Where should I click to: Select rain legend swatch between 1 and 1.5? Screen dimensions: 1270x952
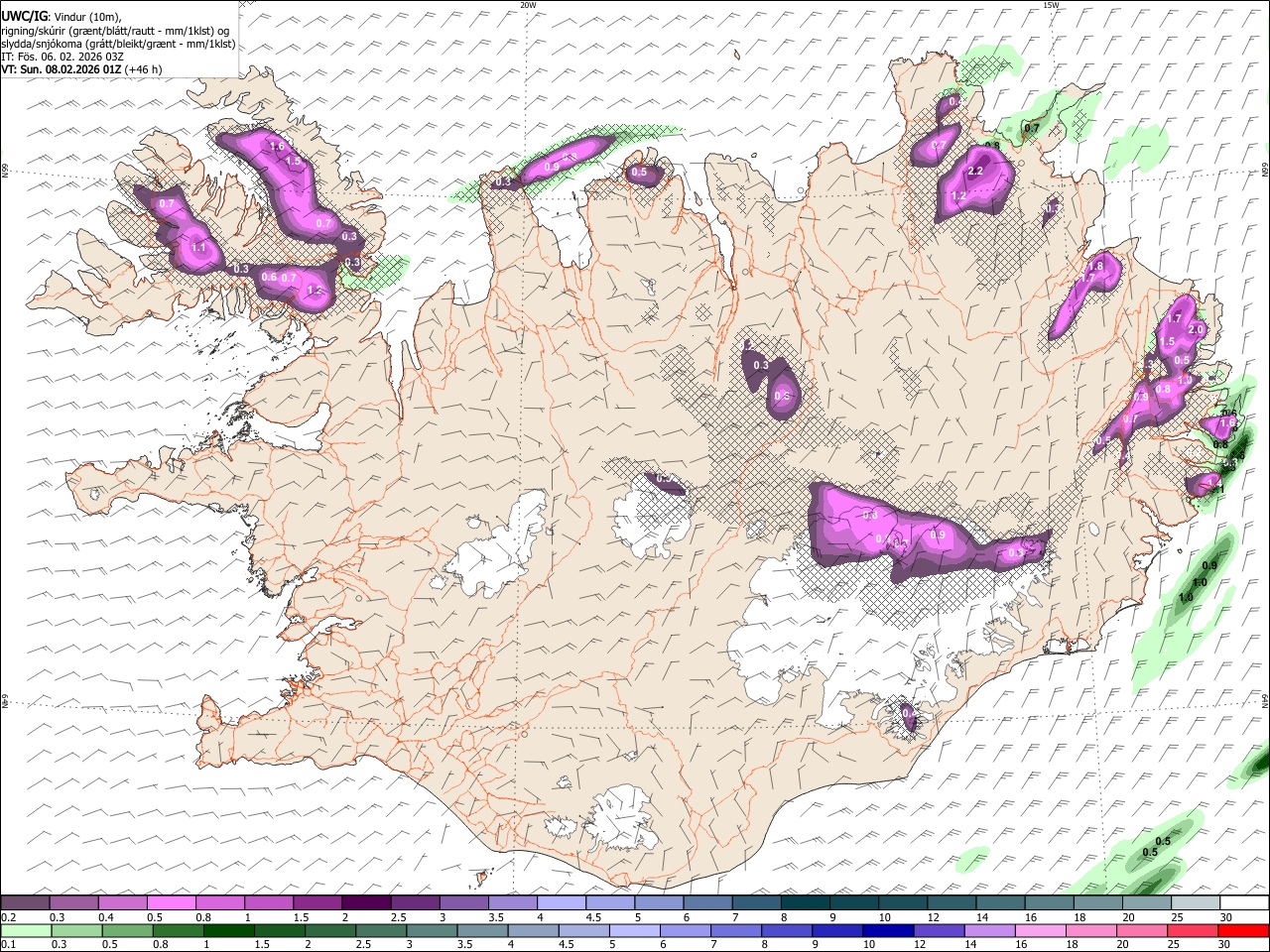point(229,930)
